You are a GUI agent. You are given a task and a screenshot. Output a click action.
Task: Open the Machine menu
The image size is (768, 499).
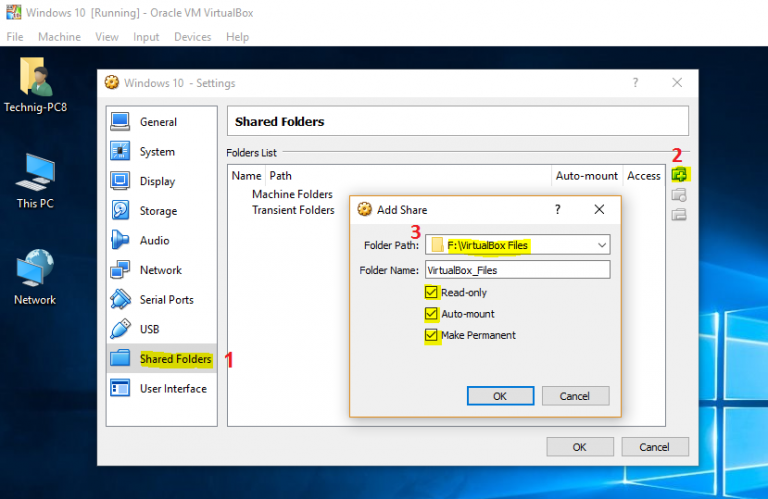(x=59, y=37)
